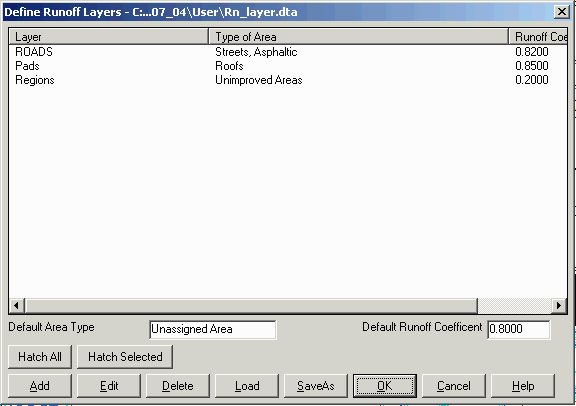Select the ROADS layer row
576x406 pixels.
tap(288, 52)
